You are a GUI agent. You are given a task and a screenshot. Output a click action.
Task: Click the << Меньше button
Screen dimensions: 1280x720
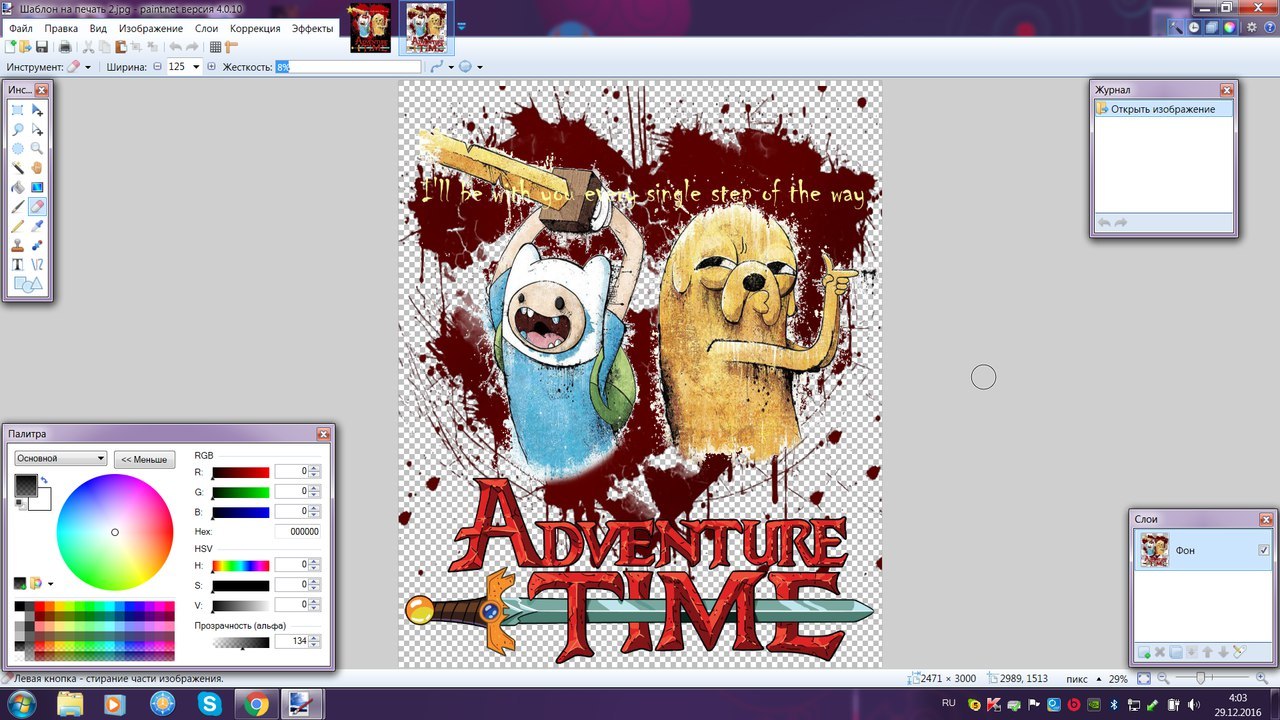coord(144,460)
